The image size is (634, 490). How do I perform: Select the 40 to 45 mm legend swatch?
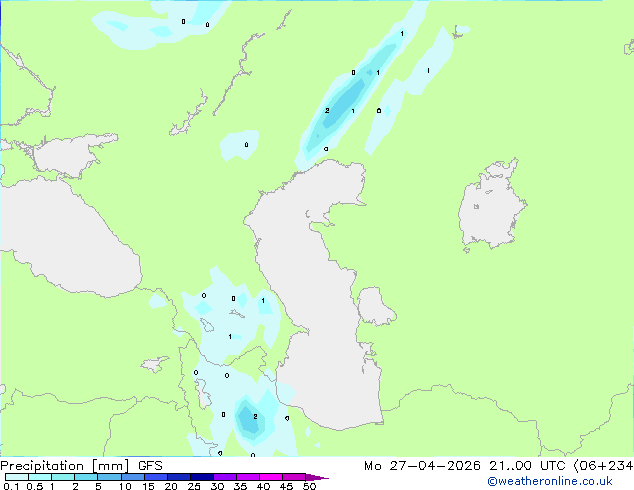point(271,477)
